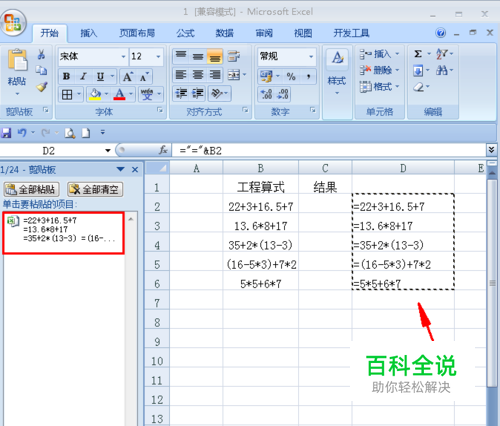Click the phonetic guide wén icon

(147, 94)
